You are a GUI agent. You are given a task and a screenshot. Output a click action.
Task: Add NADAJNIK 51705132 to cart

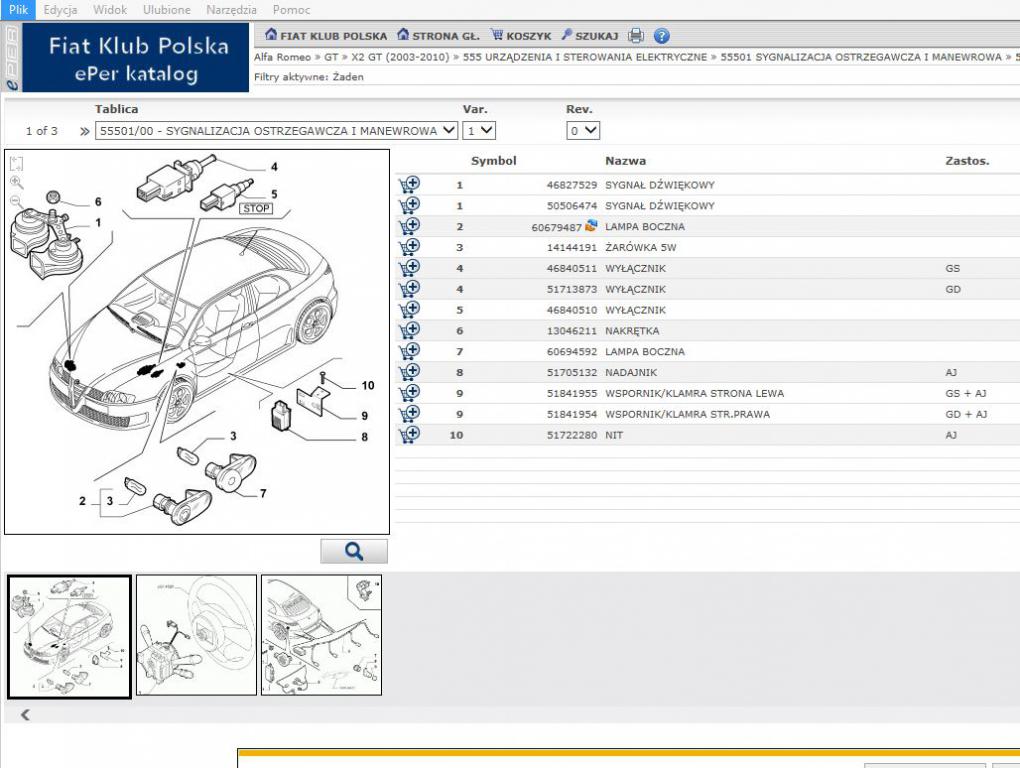pyautogui.click(x=409, y=372)
